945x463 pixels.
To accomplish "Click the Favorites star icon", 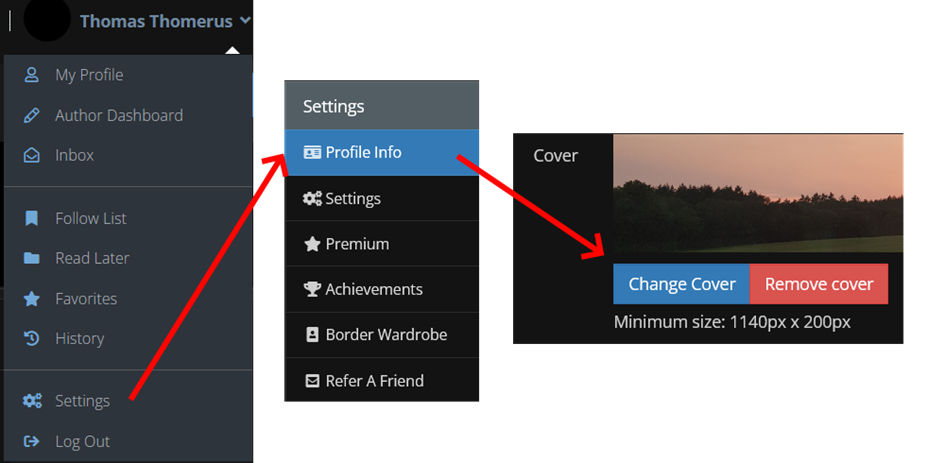I will click(x=31, y=298).
